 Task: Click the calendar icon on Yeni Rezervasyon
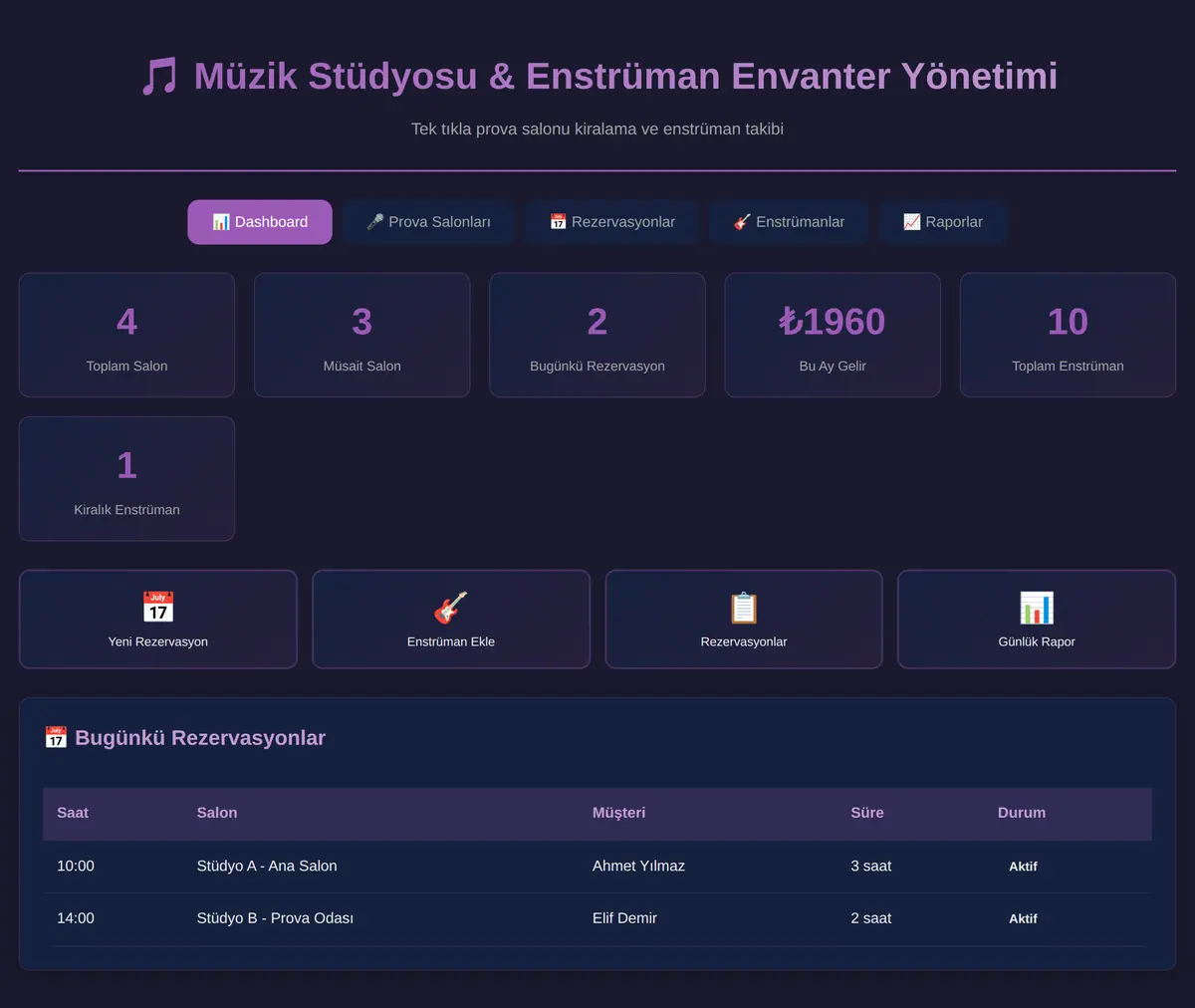tap(158, 607)
